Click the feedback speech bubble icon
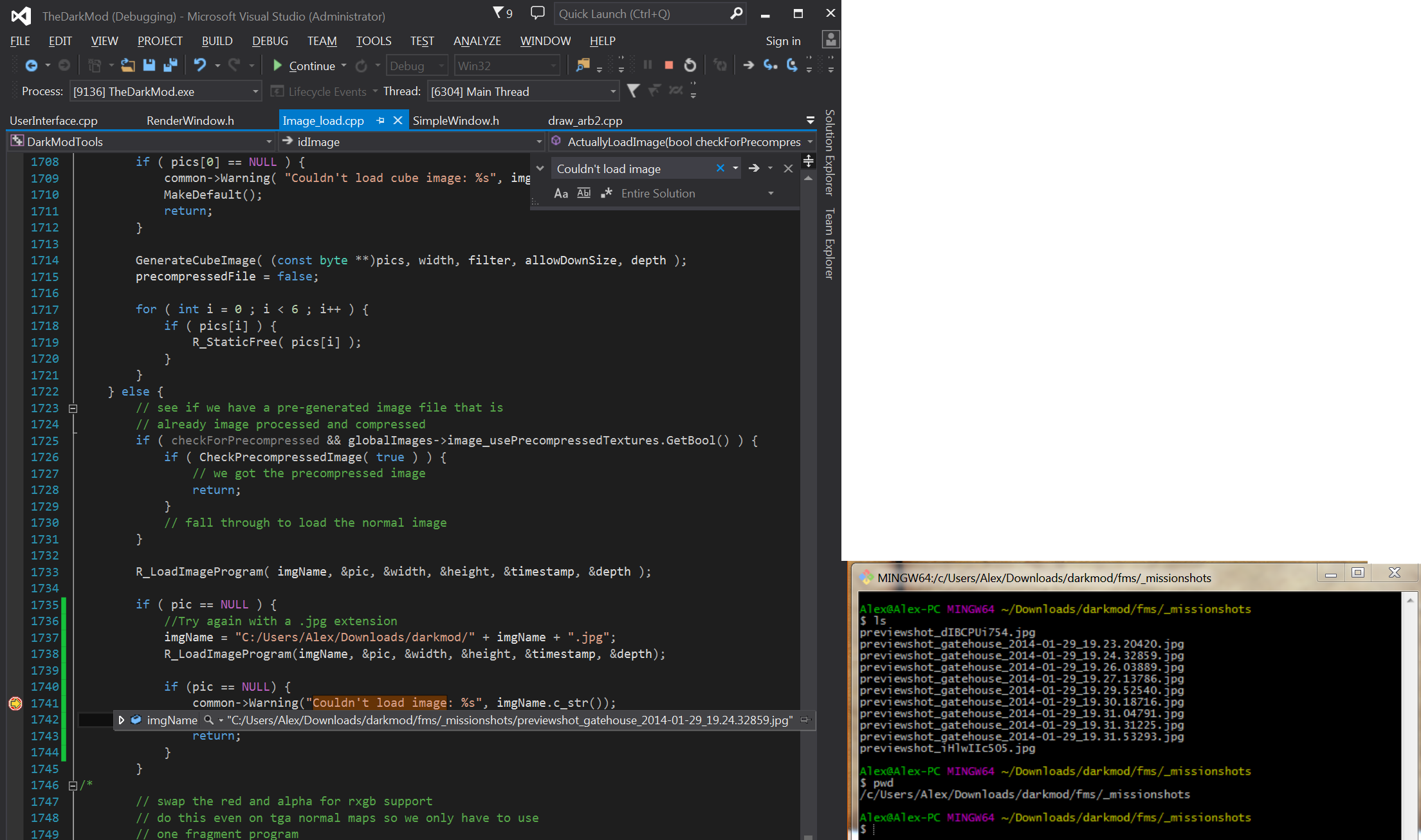The image size is (1421, 840). point(538,13)
